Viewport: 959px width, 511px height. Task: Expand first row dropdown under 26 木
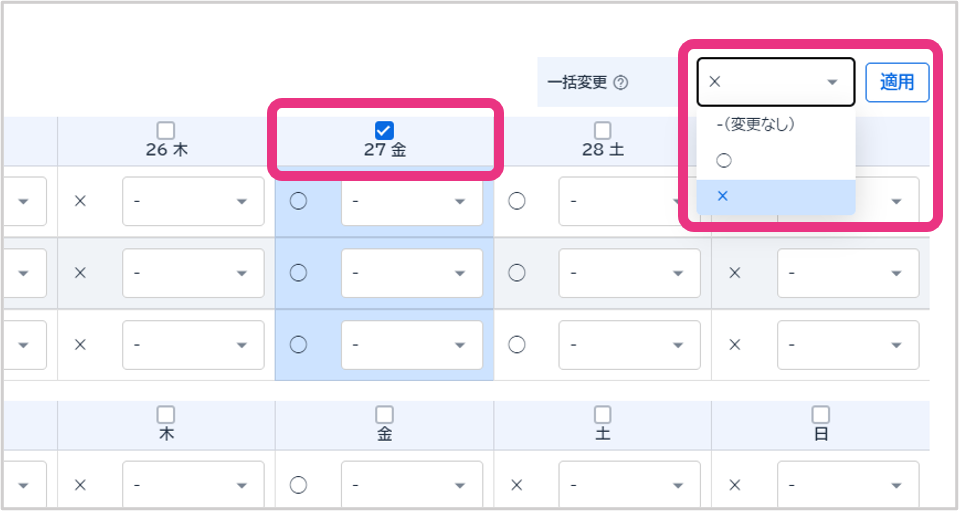(x=193, y=202)
